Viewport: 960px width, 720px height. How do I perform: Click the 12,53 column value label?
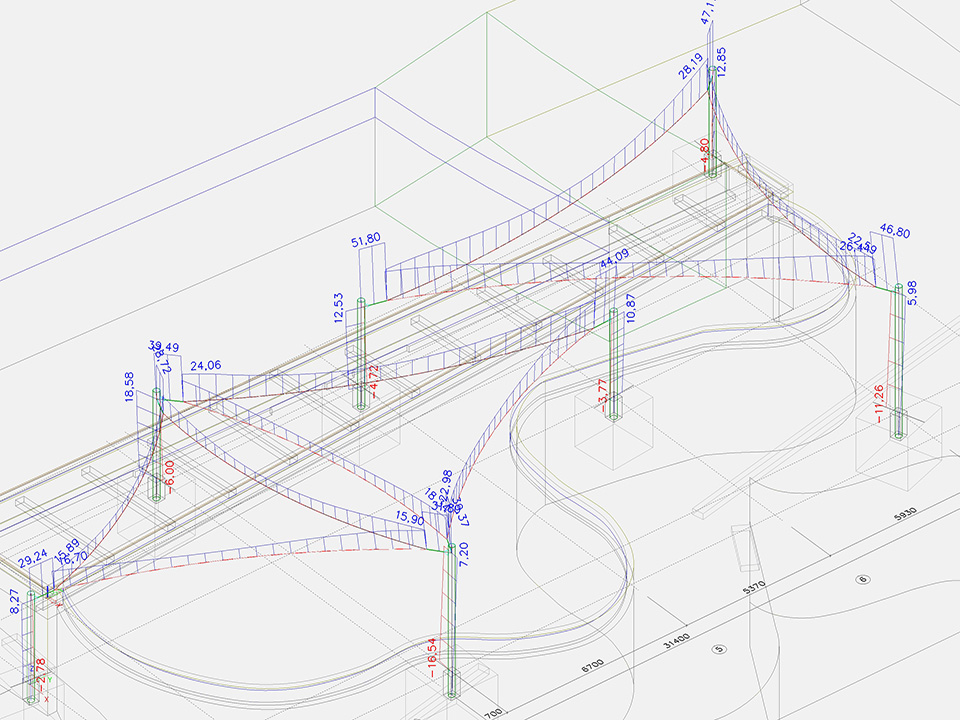tap(340, 308)
